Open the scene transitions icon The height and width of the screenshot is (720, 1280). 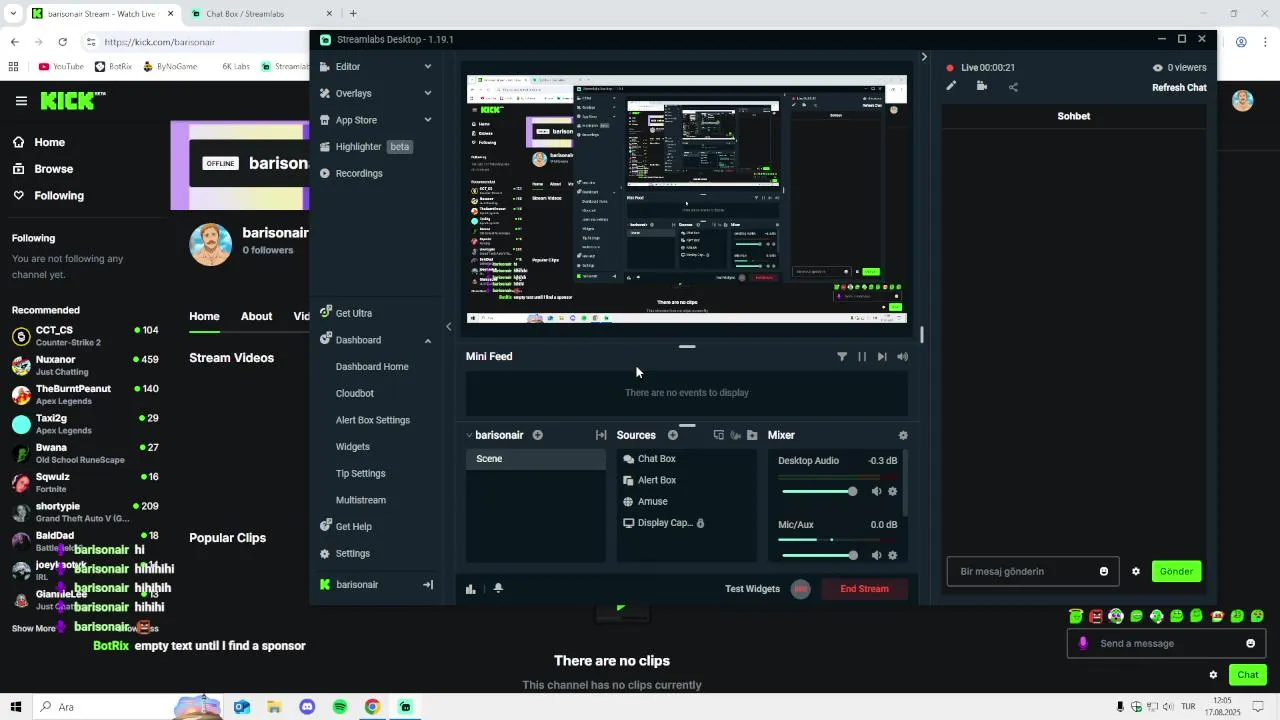click(x=601, y=435)
